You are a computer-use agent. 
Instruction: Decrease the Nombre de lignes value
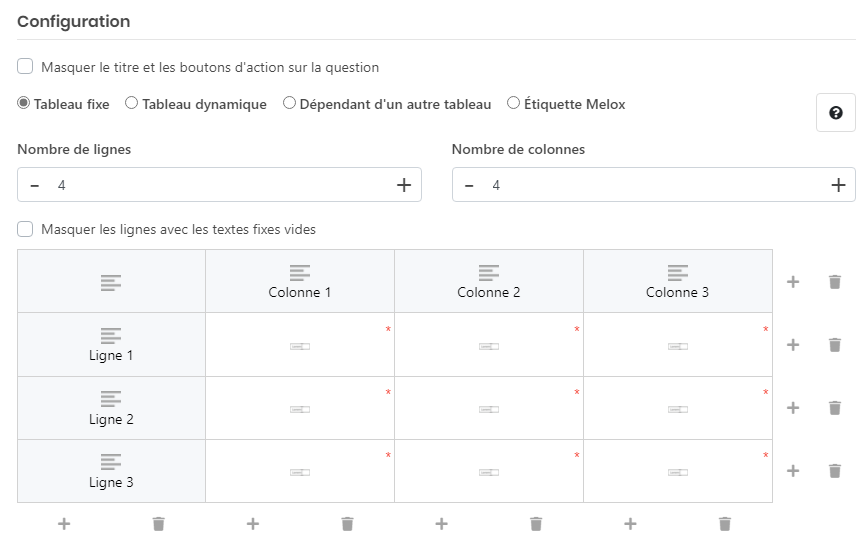coord(35,185)
